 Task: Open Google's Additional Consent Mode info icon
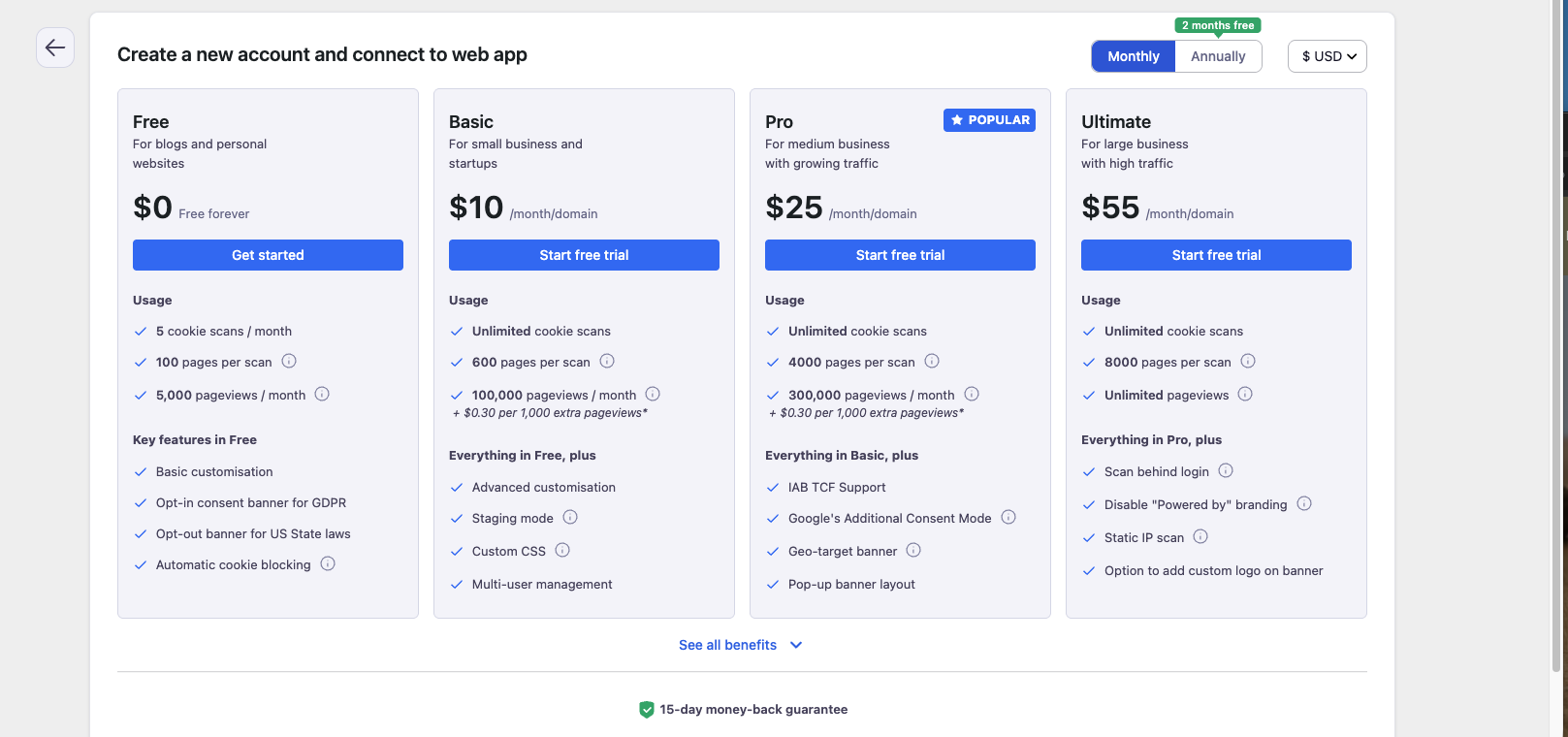point(1008,517)
